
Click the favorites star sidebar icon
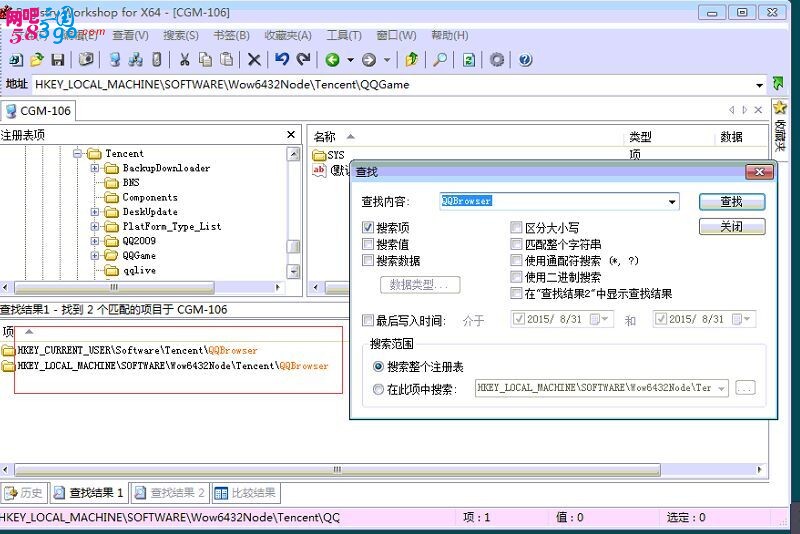tap(780, 108)
